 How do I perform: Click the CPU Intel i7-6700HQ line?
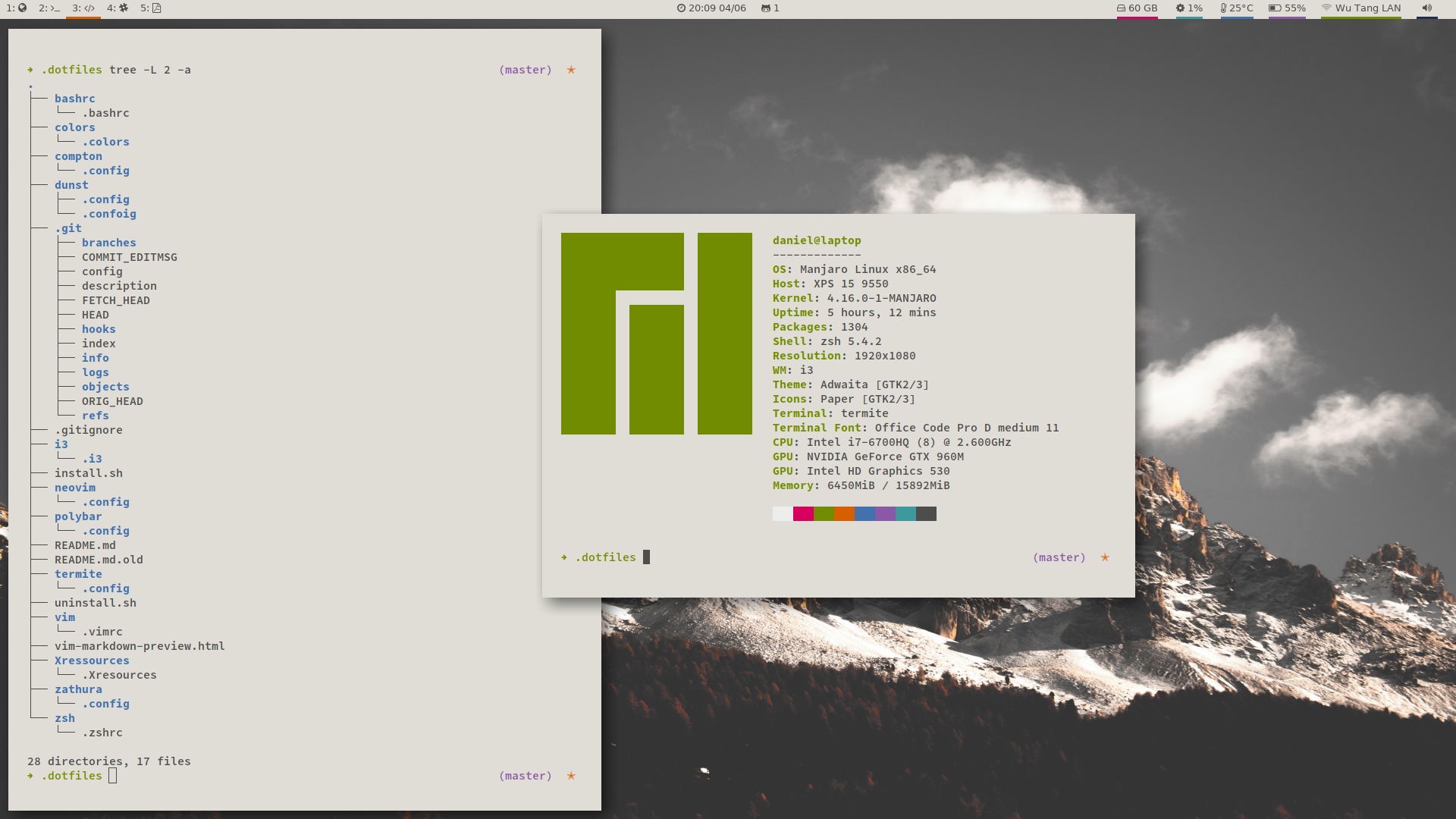point(892,442)
